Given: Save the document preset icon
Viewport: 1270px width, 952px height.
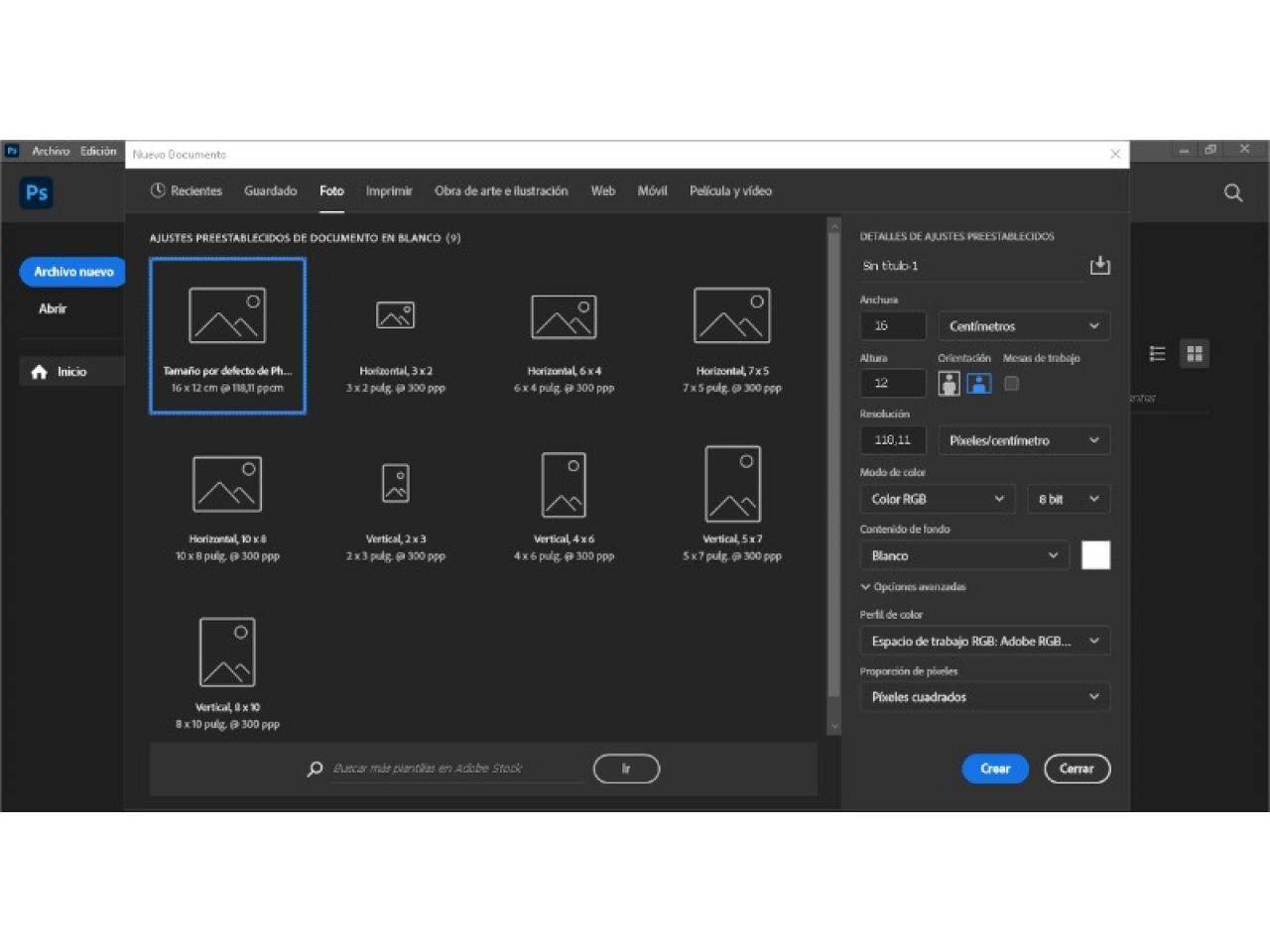Looking at the screenshot, I should click(x=1099, y=265).
